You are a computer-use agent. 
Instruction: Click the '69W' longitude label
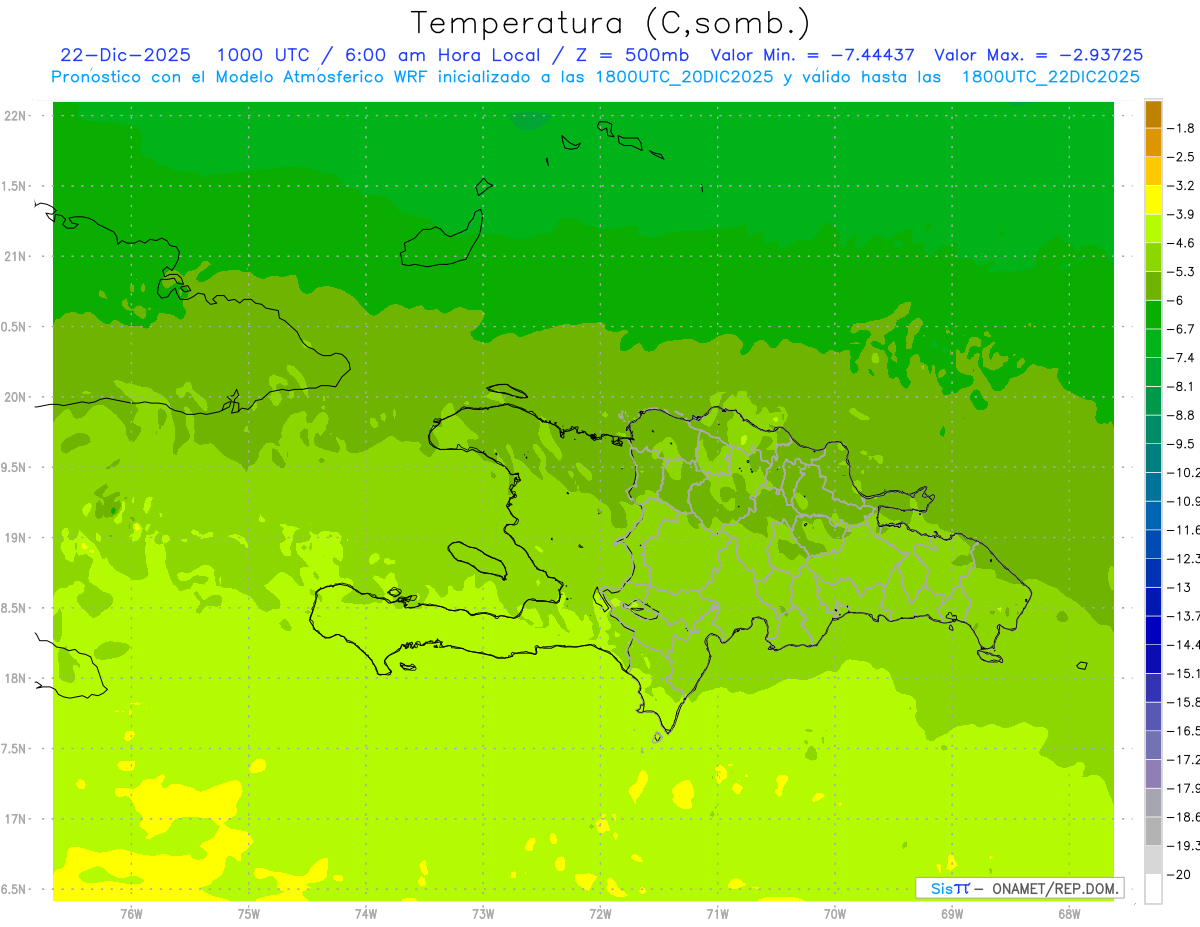[x=952, y=913]
